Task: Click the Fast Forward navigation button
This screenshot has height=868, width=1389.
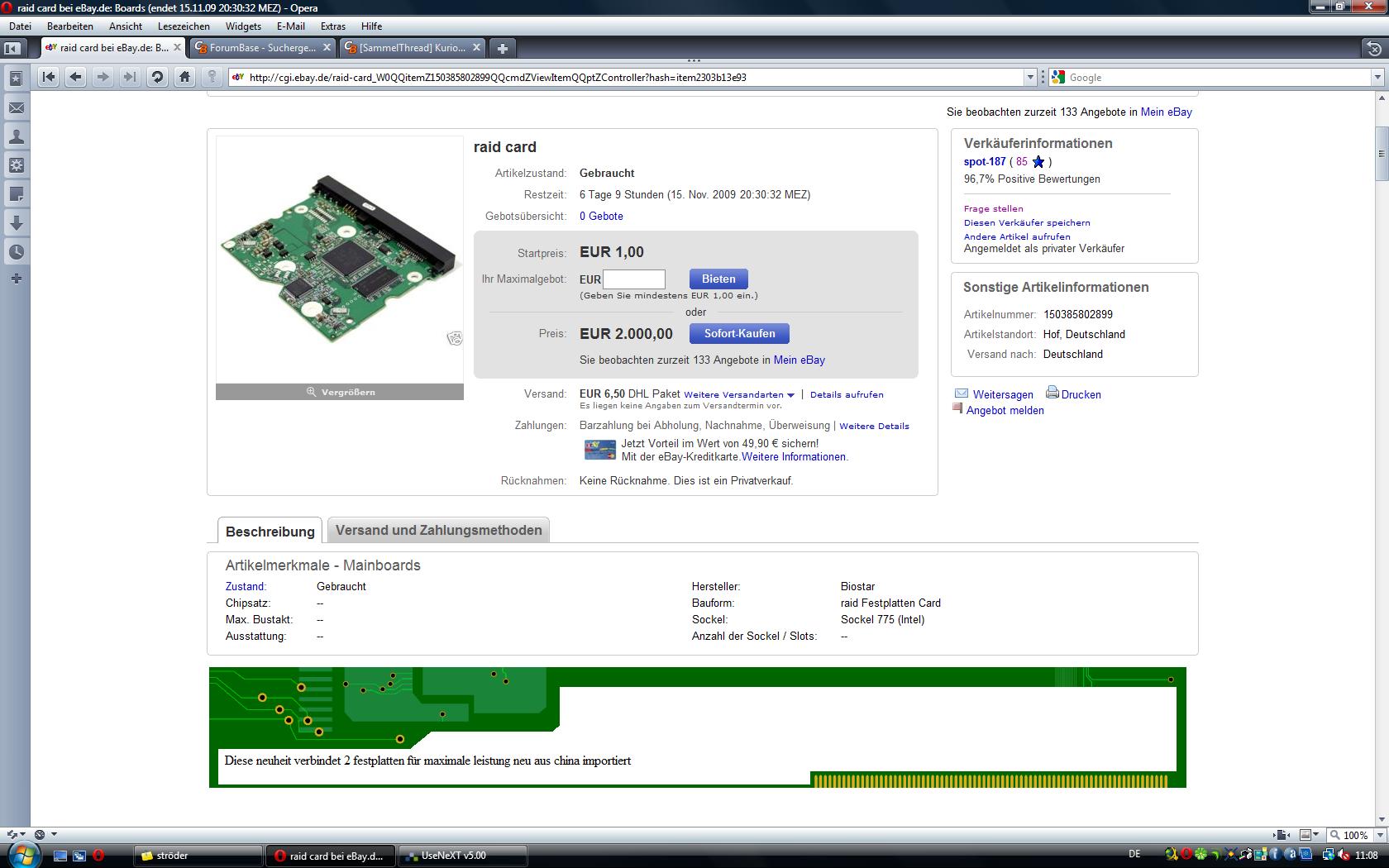Action: tap(130, 77)
